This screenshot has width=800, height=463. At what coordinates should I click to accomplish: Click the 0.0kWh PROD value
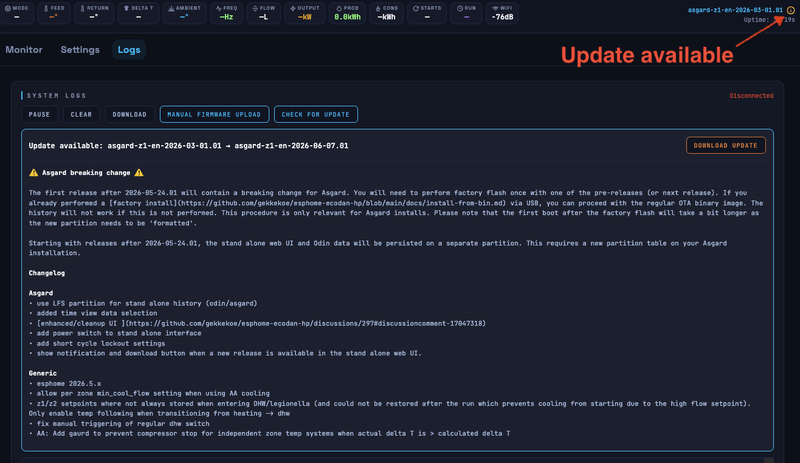point(347,17)
